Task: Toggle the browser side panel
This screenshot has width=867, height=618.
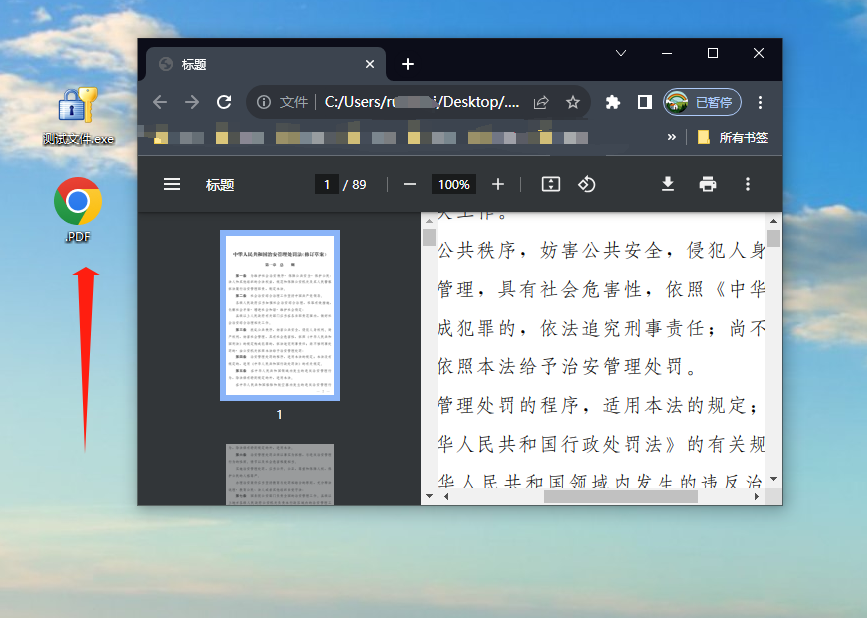Action: point(645,102)
